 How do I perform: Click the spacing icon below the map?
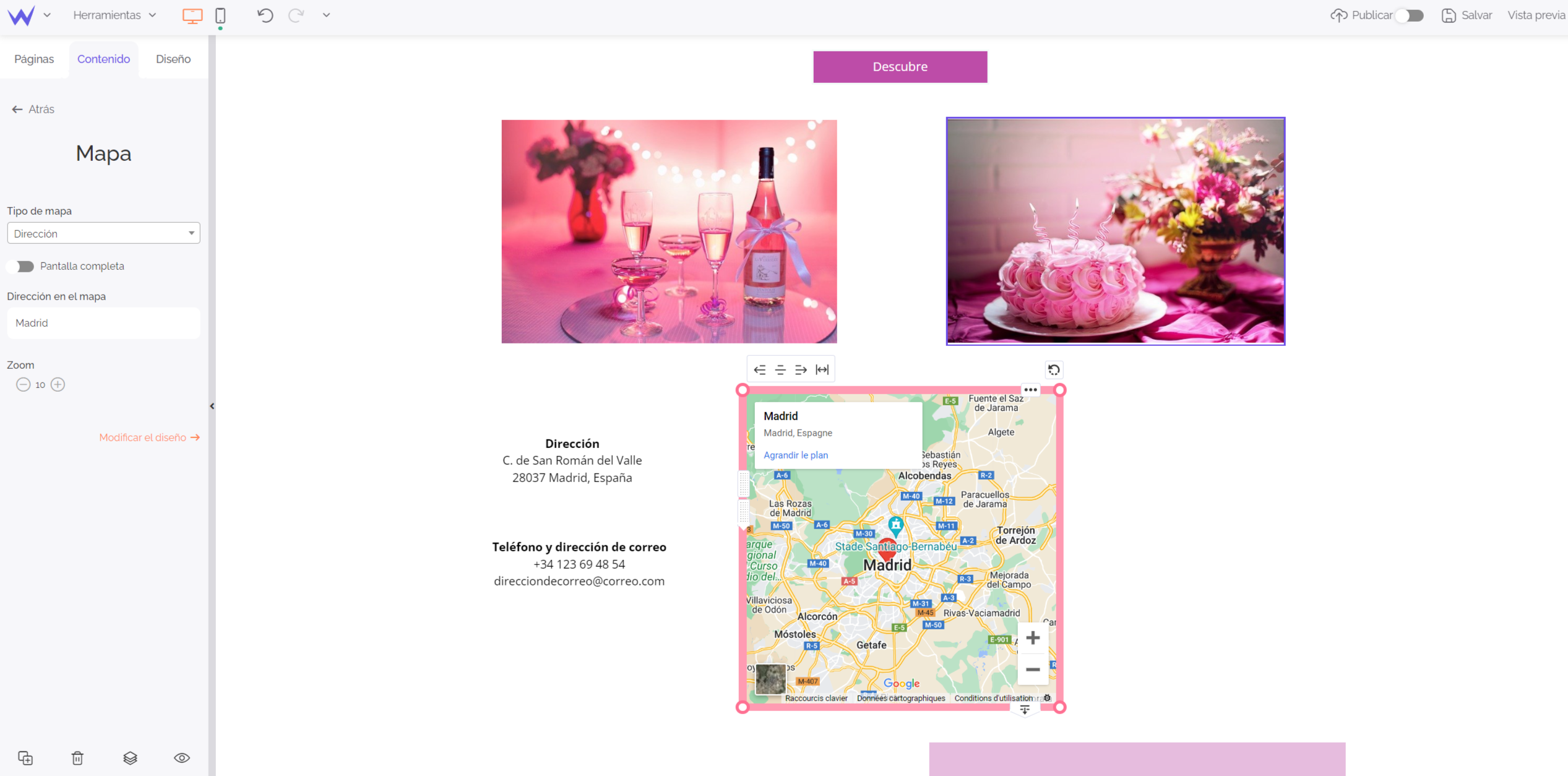click(1025, 710)
